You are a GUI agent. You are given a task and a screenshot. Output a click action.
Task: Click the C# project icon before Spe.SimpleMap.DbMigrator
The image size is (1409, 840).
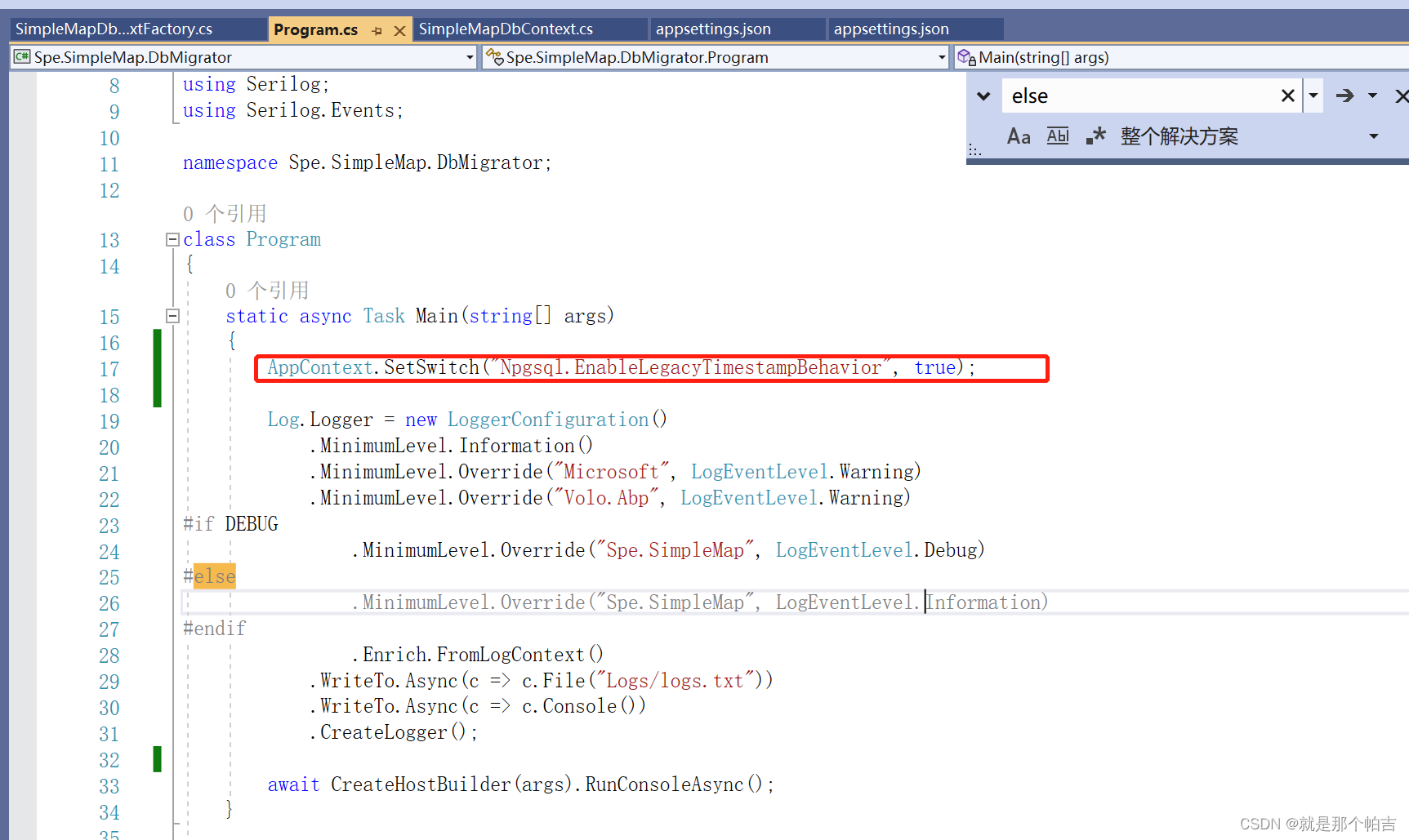(x=22, y=57)
